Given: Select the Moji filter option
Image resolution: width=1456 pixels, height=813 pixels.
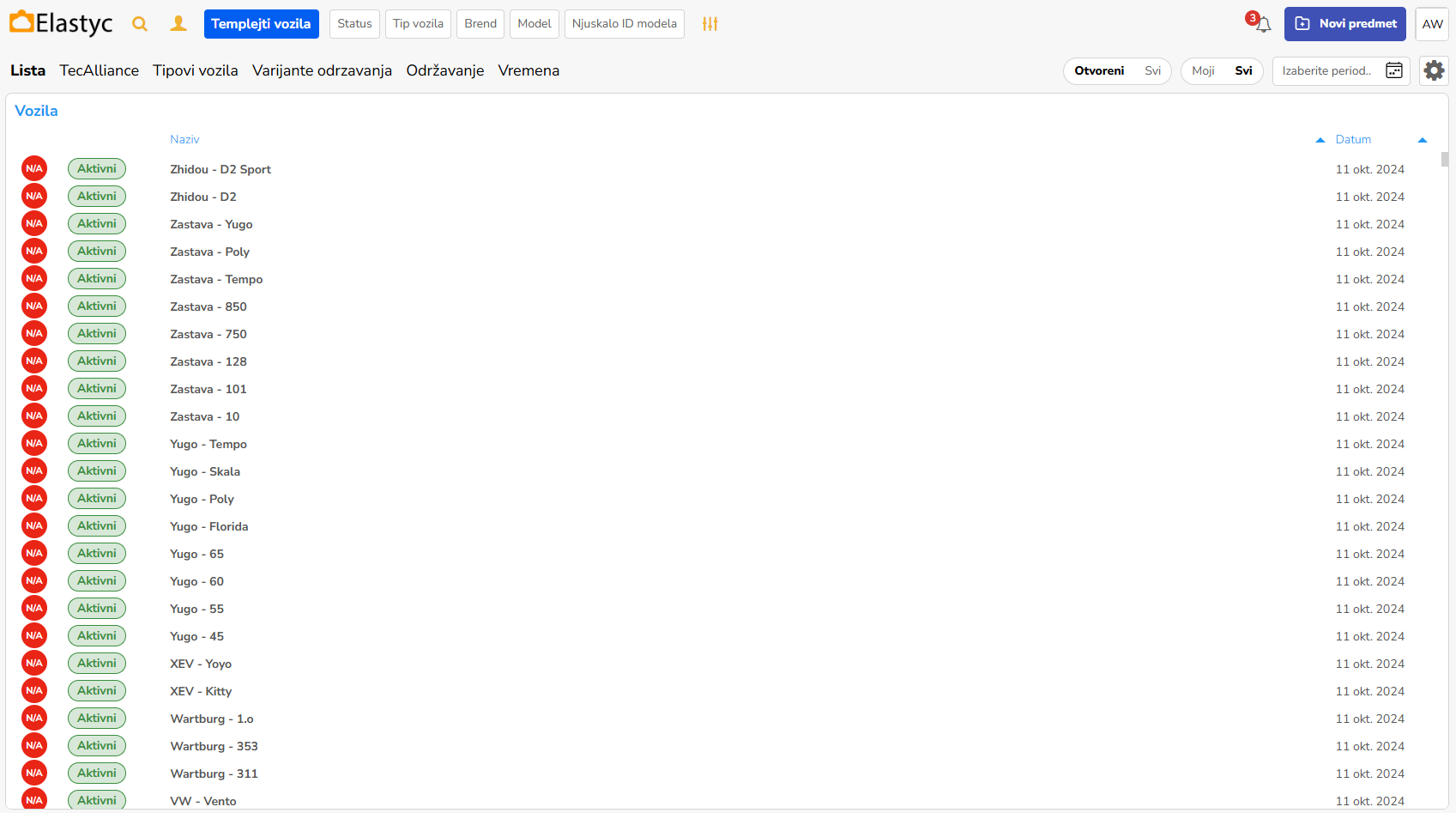Looking at the screenshot, I should click(x=1203, y=70).
